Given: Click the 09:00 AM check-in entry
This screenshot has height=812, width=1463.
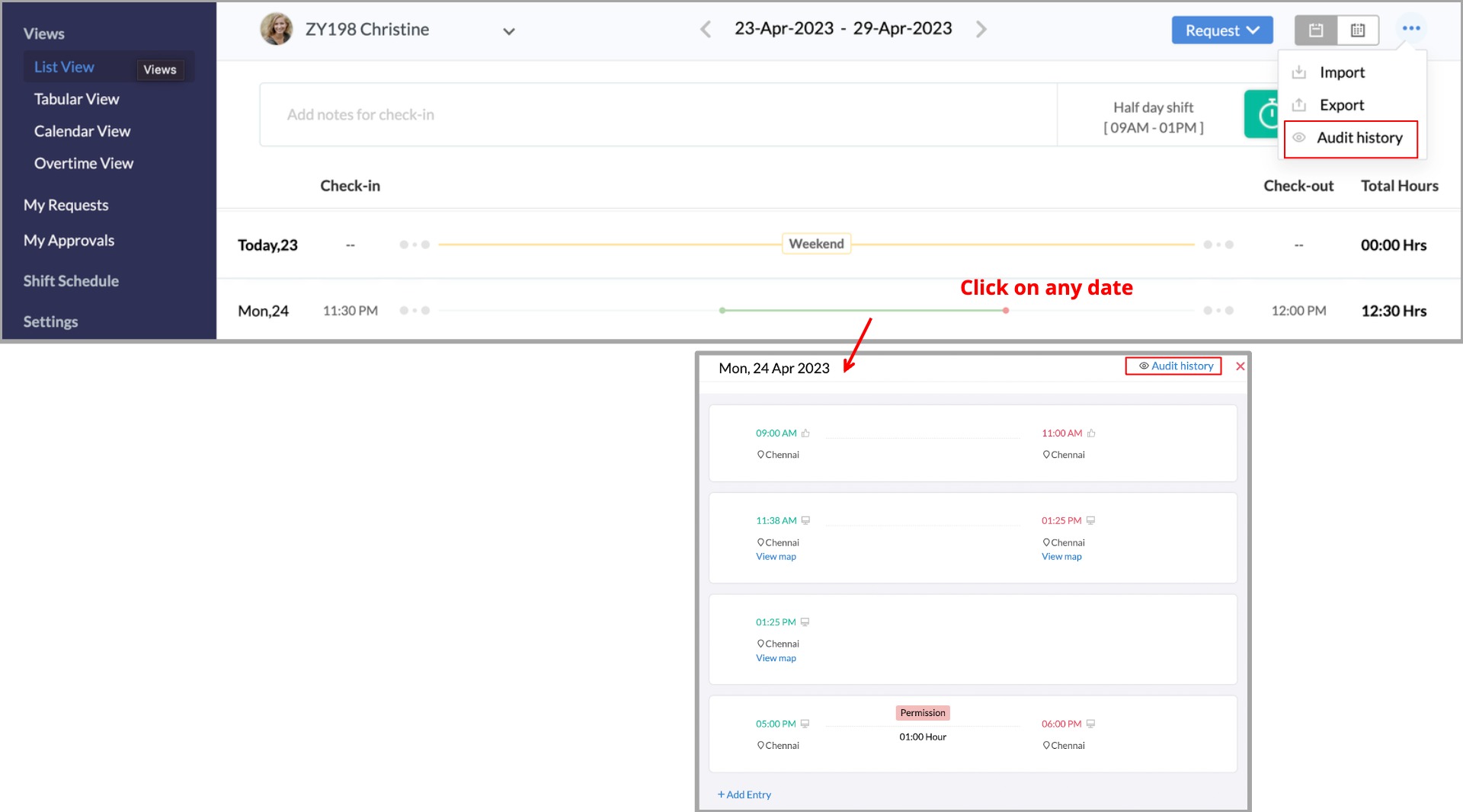Looking at the screenshot, I should [776, 433].
